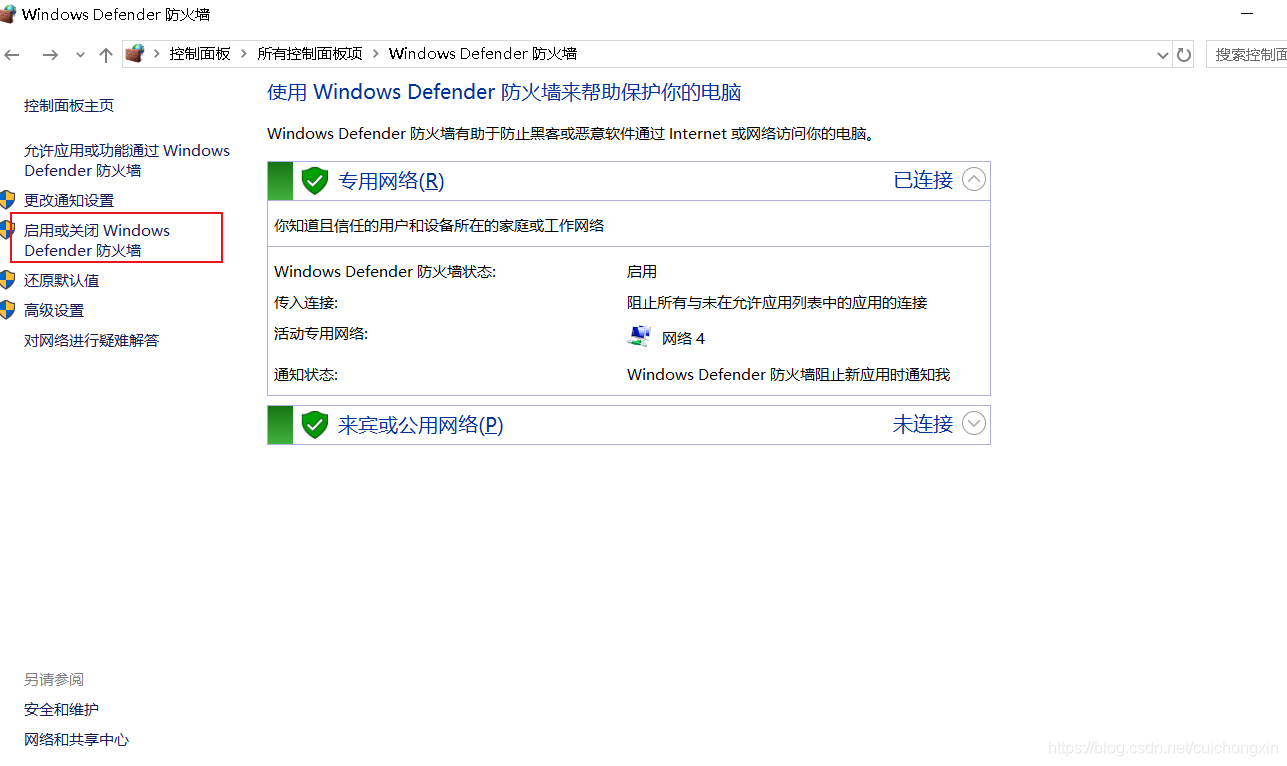The image size is (1287, 766).
Task: Click the green shield icon for 专用网络
Action: (x=315, y=180)
